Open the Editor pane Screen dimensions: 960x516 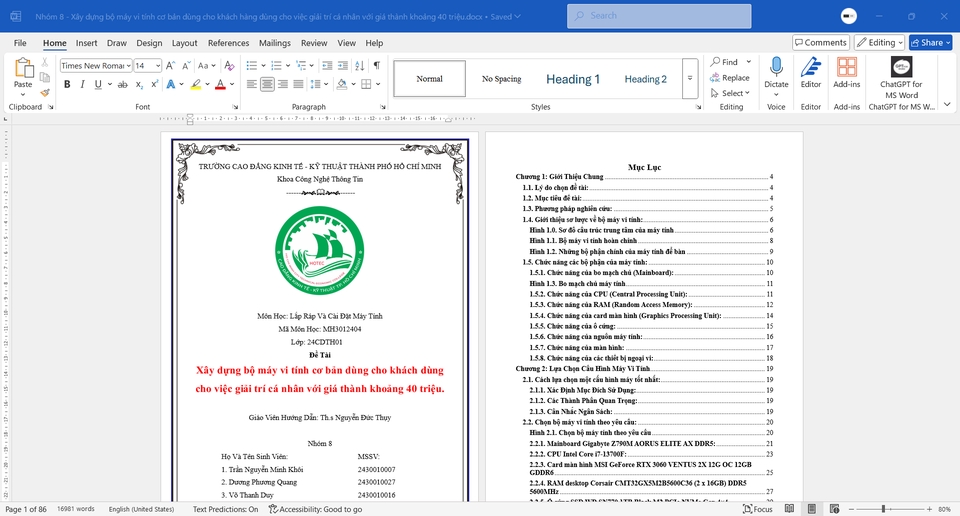(811, 72)
